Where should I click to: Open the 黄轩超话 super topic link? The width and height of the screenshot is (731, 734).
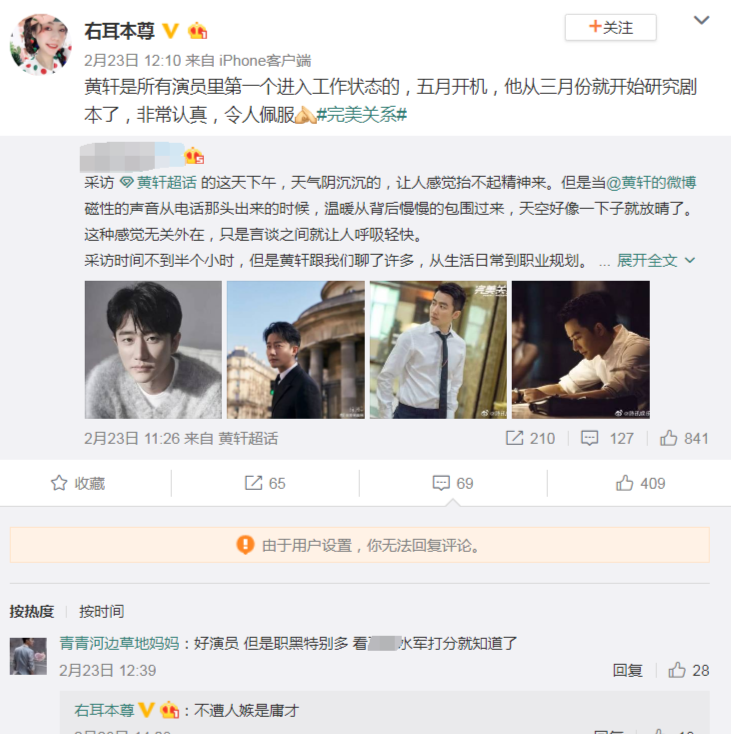coord(159,183)
